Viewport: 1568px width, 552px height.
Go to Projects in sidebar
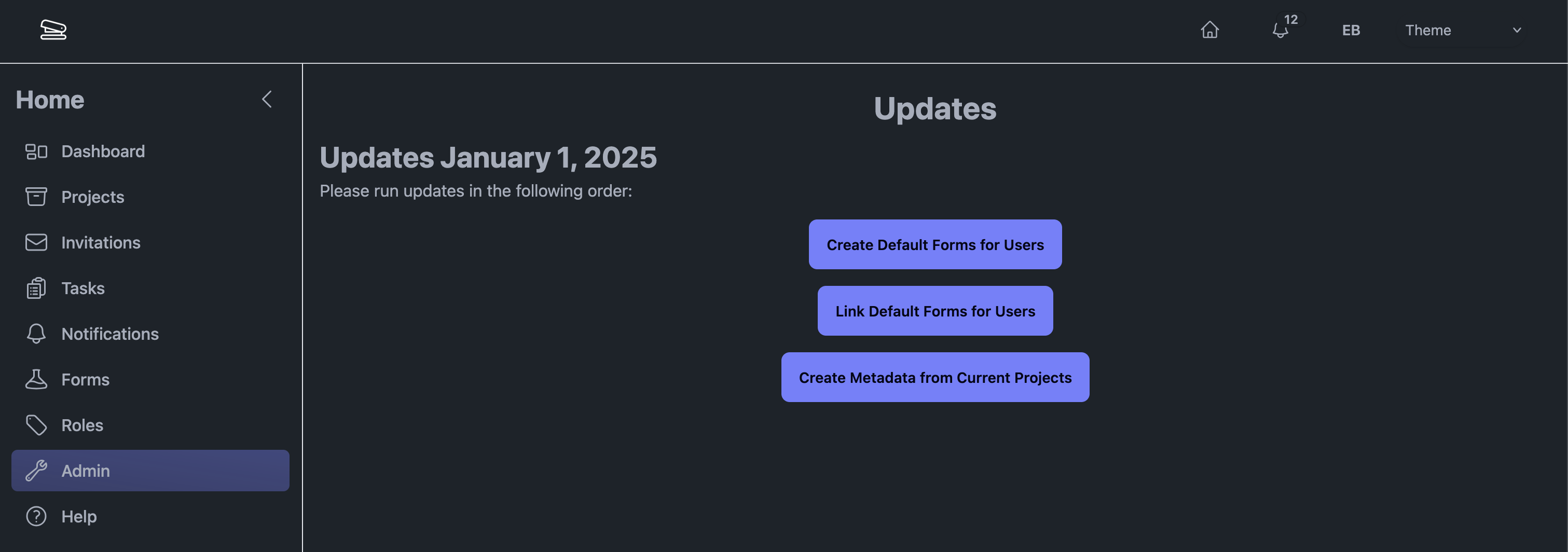click(92, 197)
